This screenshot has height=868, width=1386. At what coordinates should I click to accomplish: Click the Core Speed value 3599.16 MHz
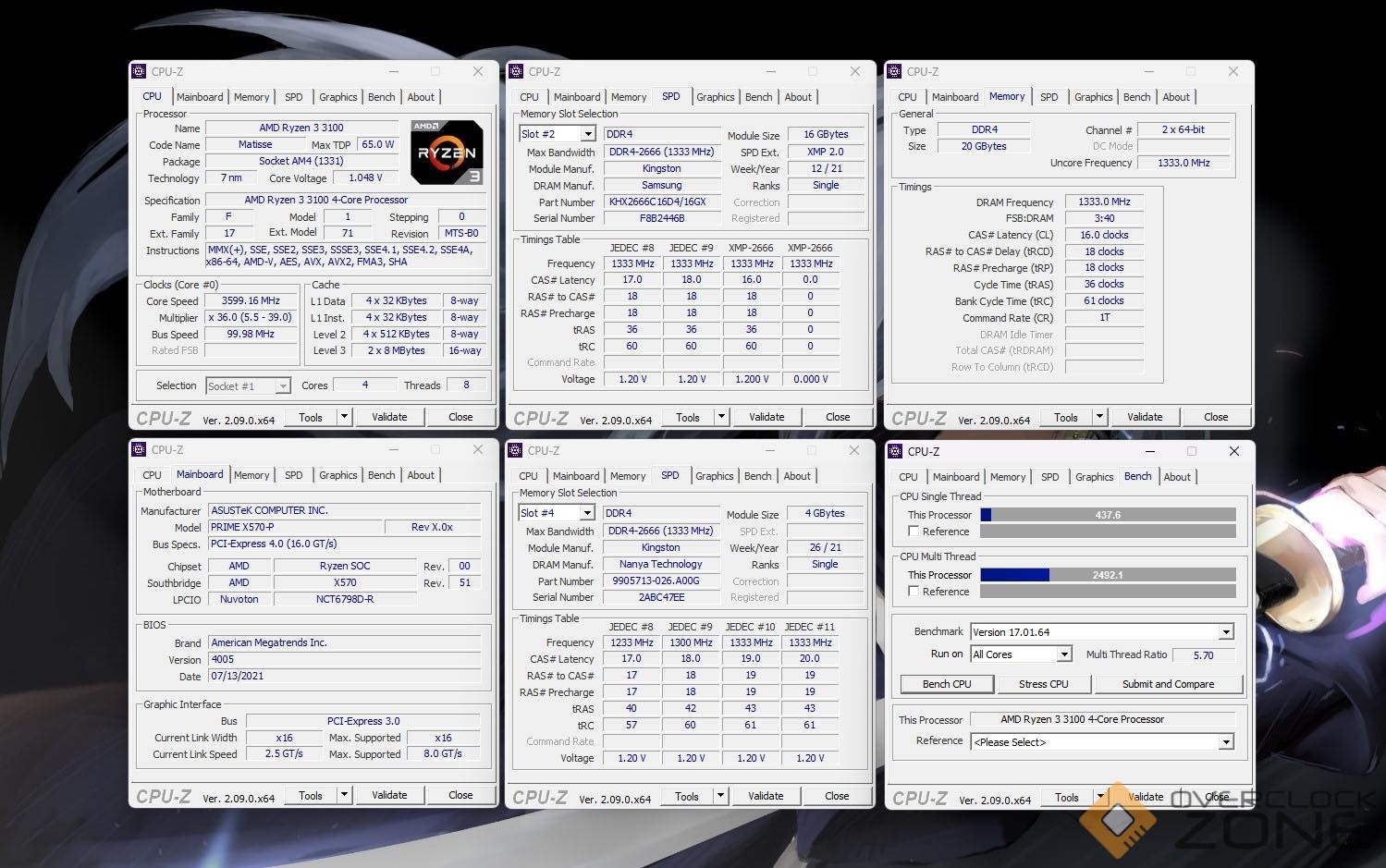[x=251, y=300]
